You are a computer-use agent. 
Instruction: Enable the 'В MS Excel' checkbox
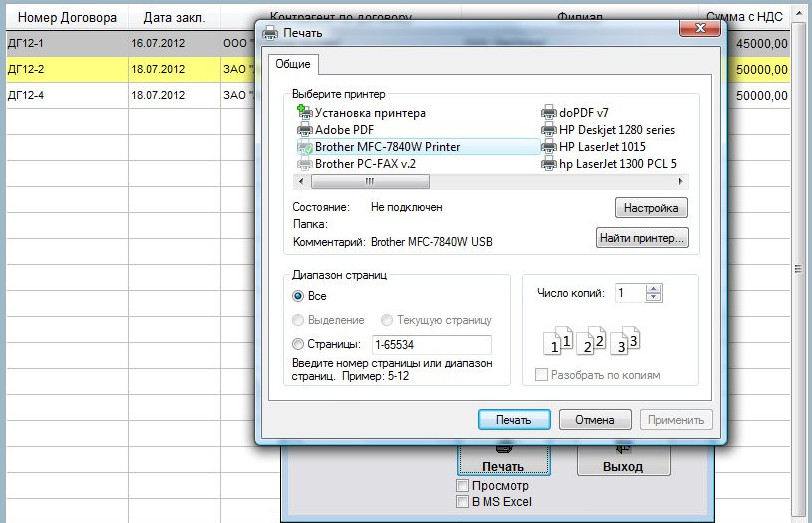[x=462, y=502]
